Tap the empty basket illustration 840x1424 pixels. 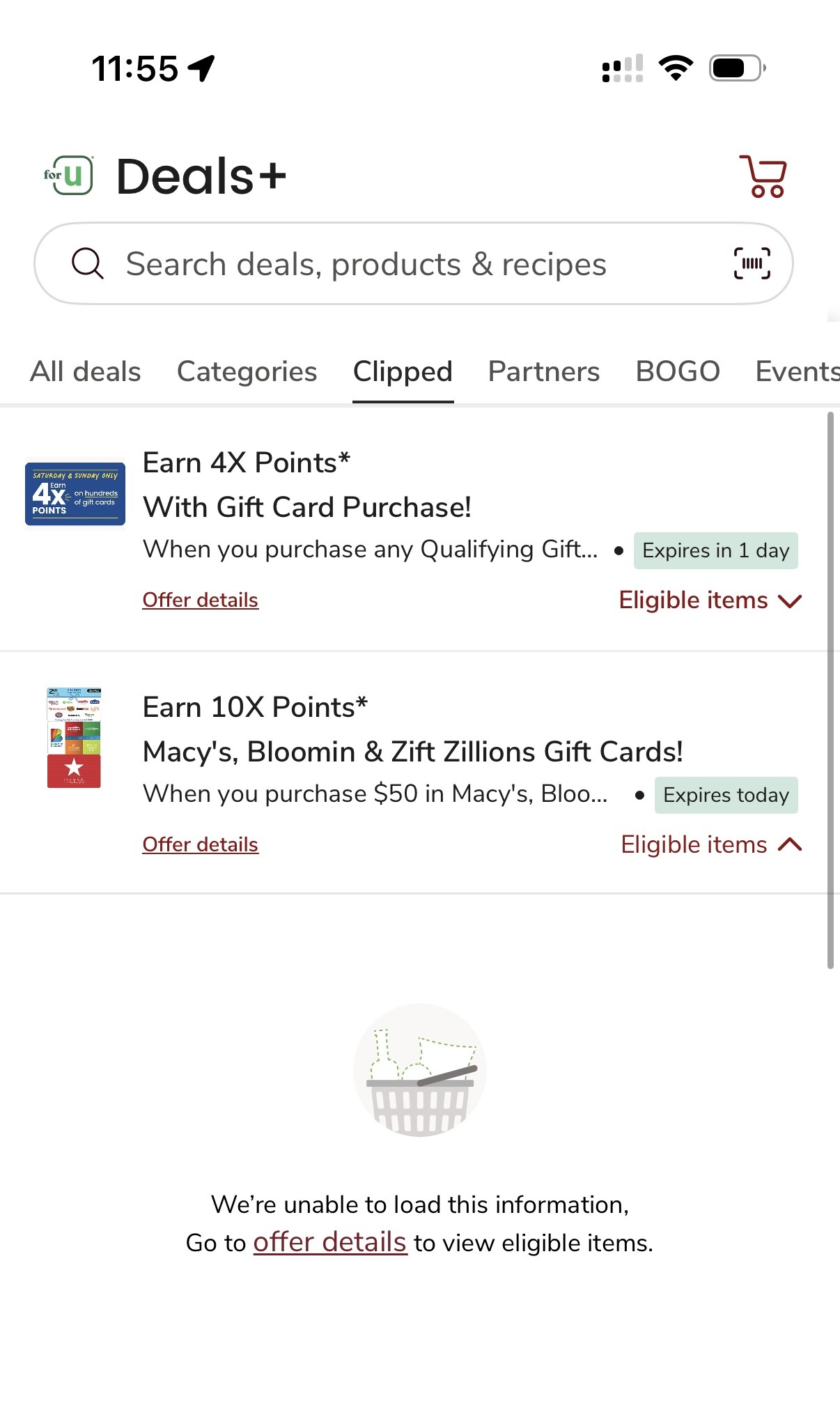pos(419,1070)
